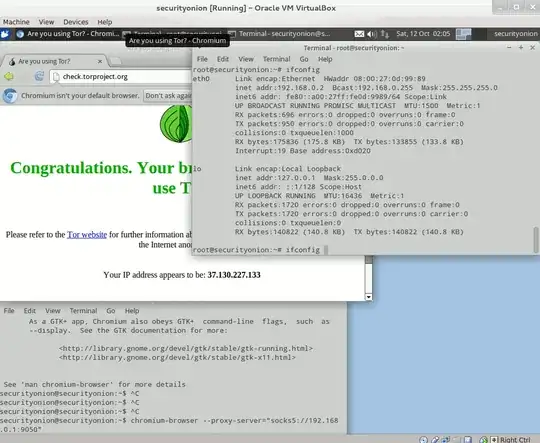Click the HWaddr 08:00:27:0d:99:89 text
The height and width of the screenshot is (443, 540).
[x=374, y=79]
